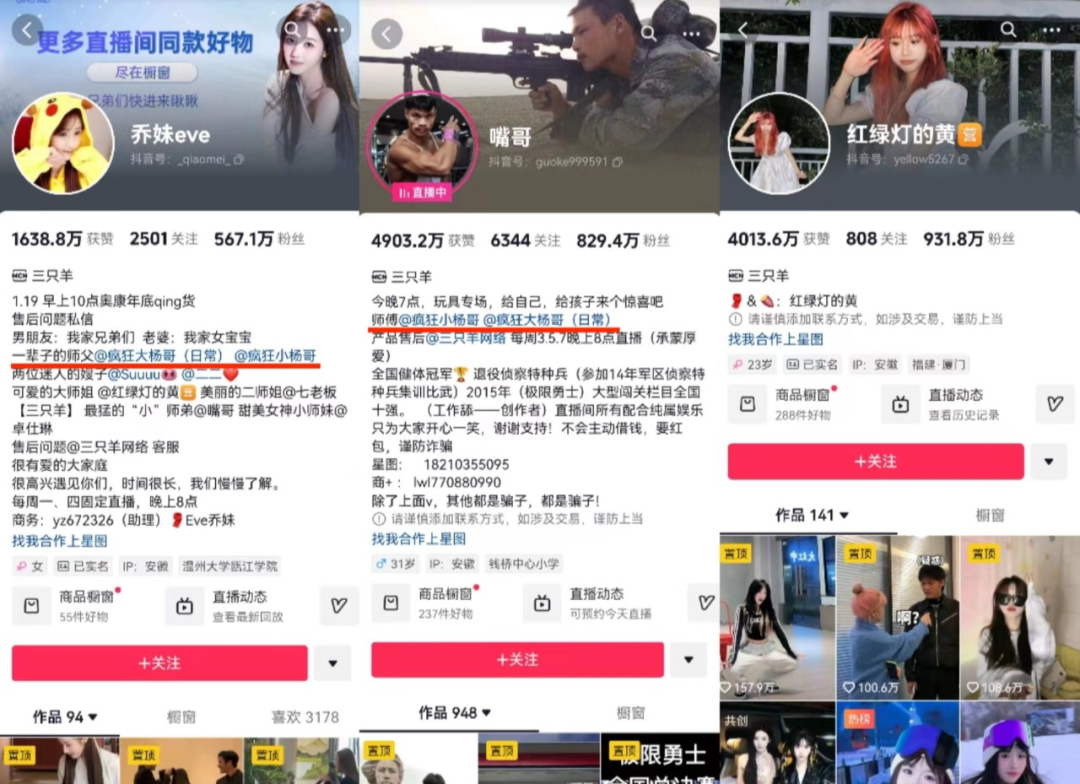Open search from 嘴哥 profile header
This screenshot has height=784, width=1080.
(648, 34)
